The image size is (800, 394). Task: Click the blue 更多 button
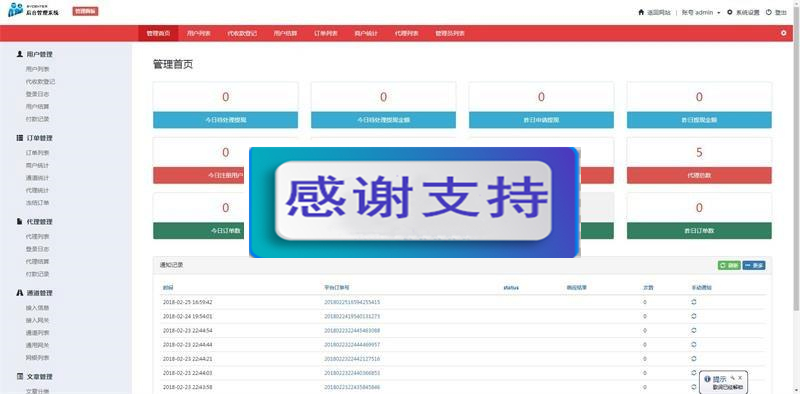(754, 265)
